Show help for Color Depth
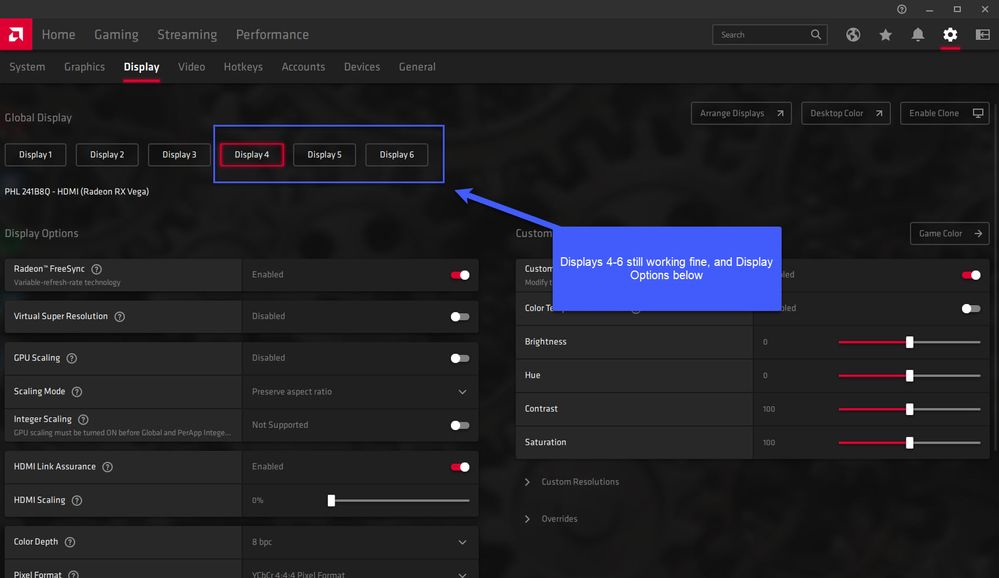 (x=69, y=542)
